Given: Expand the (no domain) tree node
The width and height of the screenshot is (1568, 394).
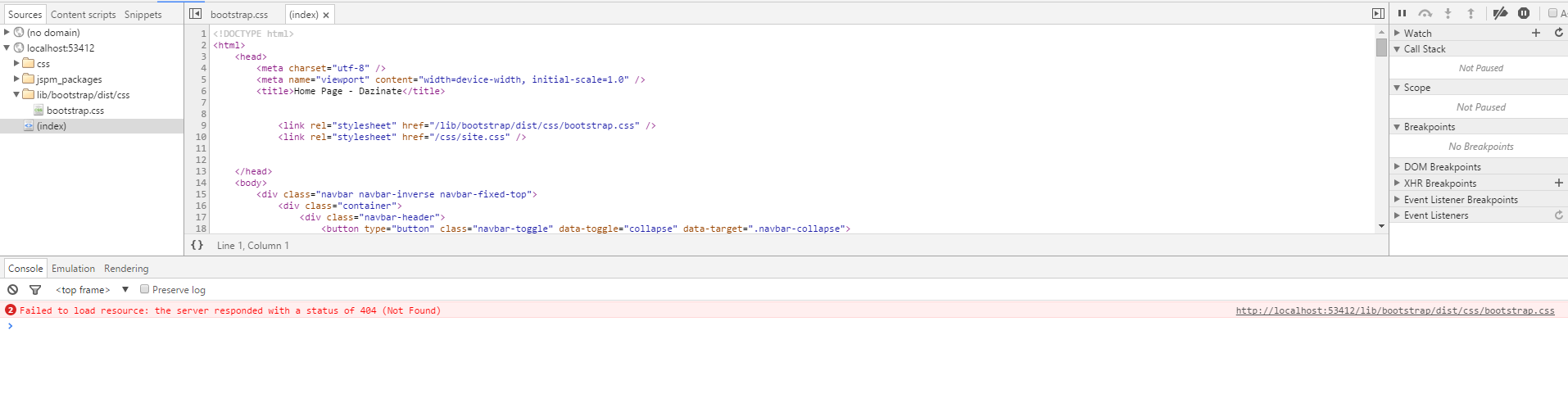Looking at the screenshot, I should (7, 32).
